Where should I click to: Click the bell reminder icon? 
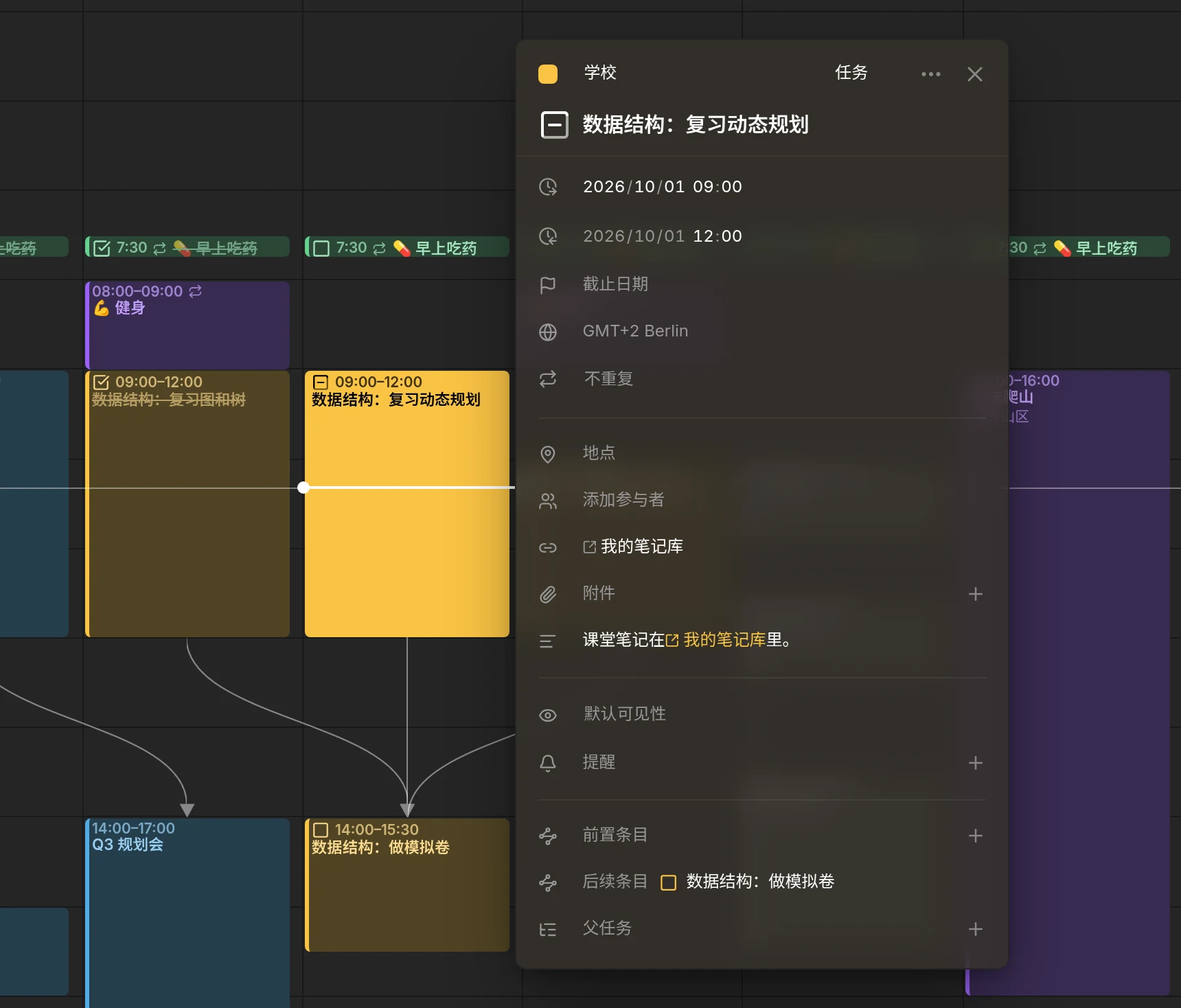pyautogui.click(x=548, y=764)
